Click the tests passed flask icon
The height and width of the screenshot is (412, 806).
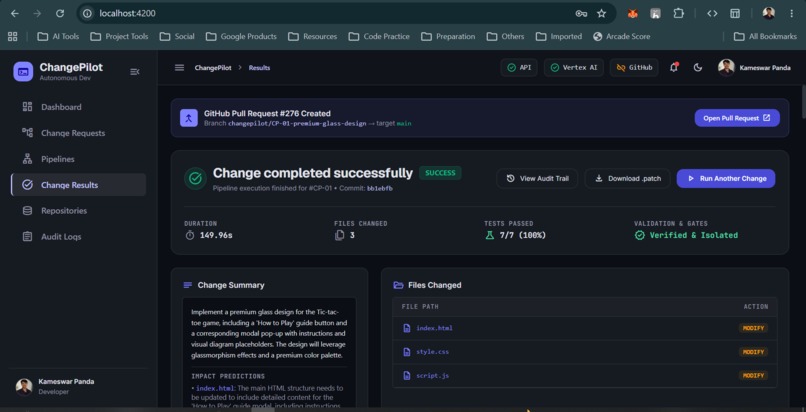coord(489,235)
